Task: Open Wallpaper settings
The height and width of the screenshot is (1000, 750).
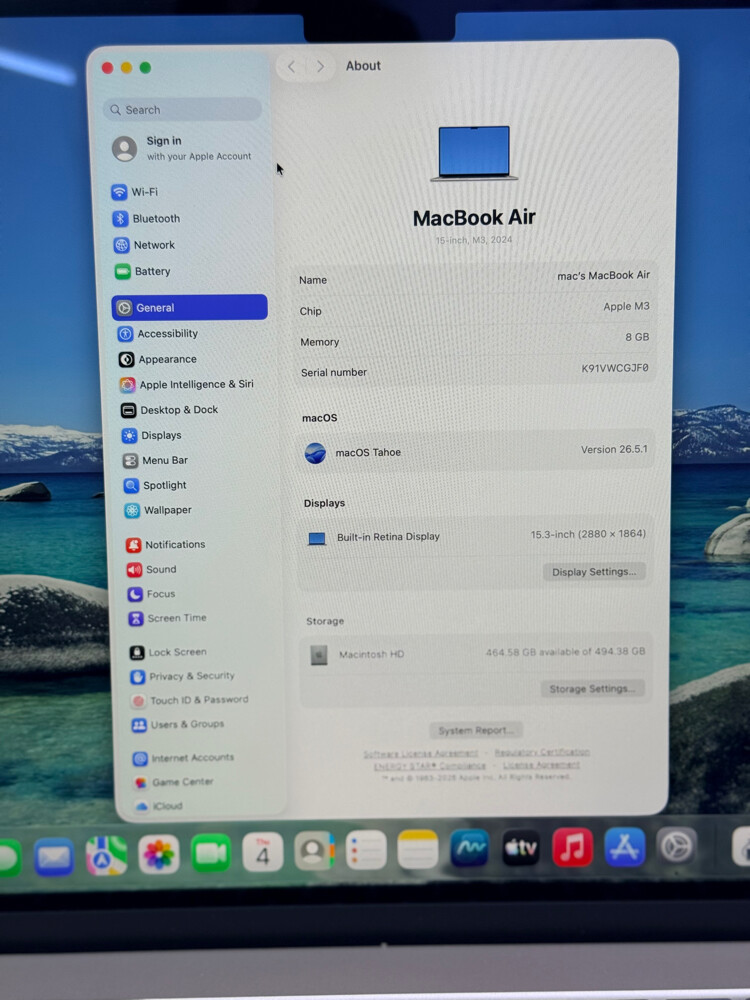Action: coord(158,510)
